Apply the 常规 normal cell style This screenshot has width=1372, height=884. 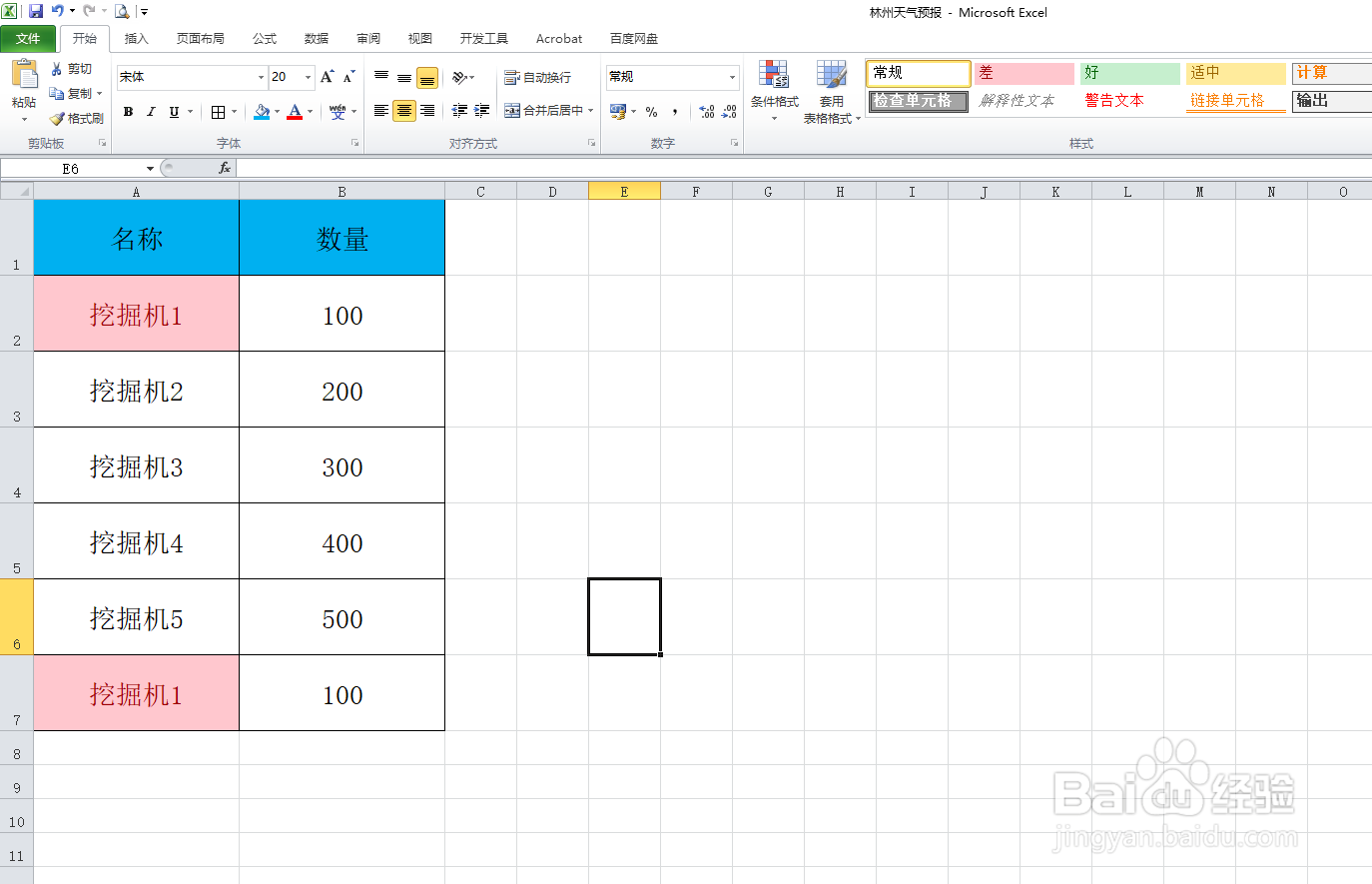point(918,73)
